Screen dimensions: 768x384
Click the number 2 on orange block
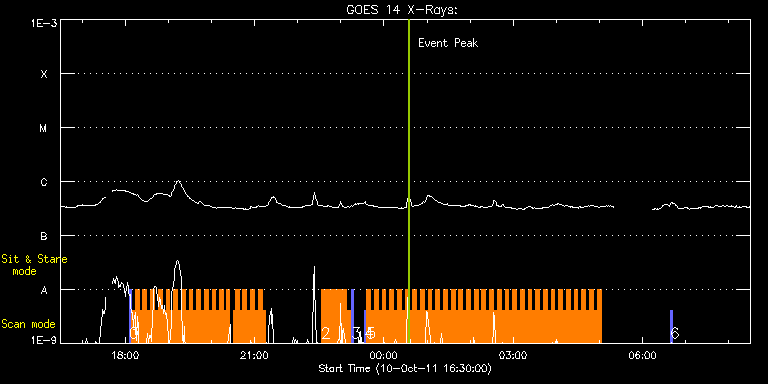coord(326,334)
